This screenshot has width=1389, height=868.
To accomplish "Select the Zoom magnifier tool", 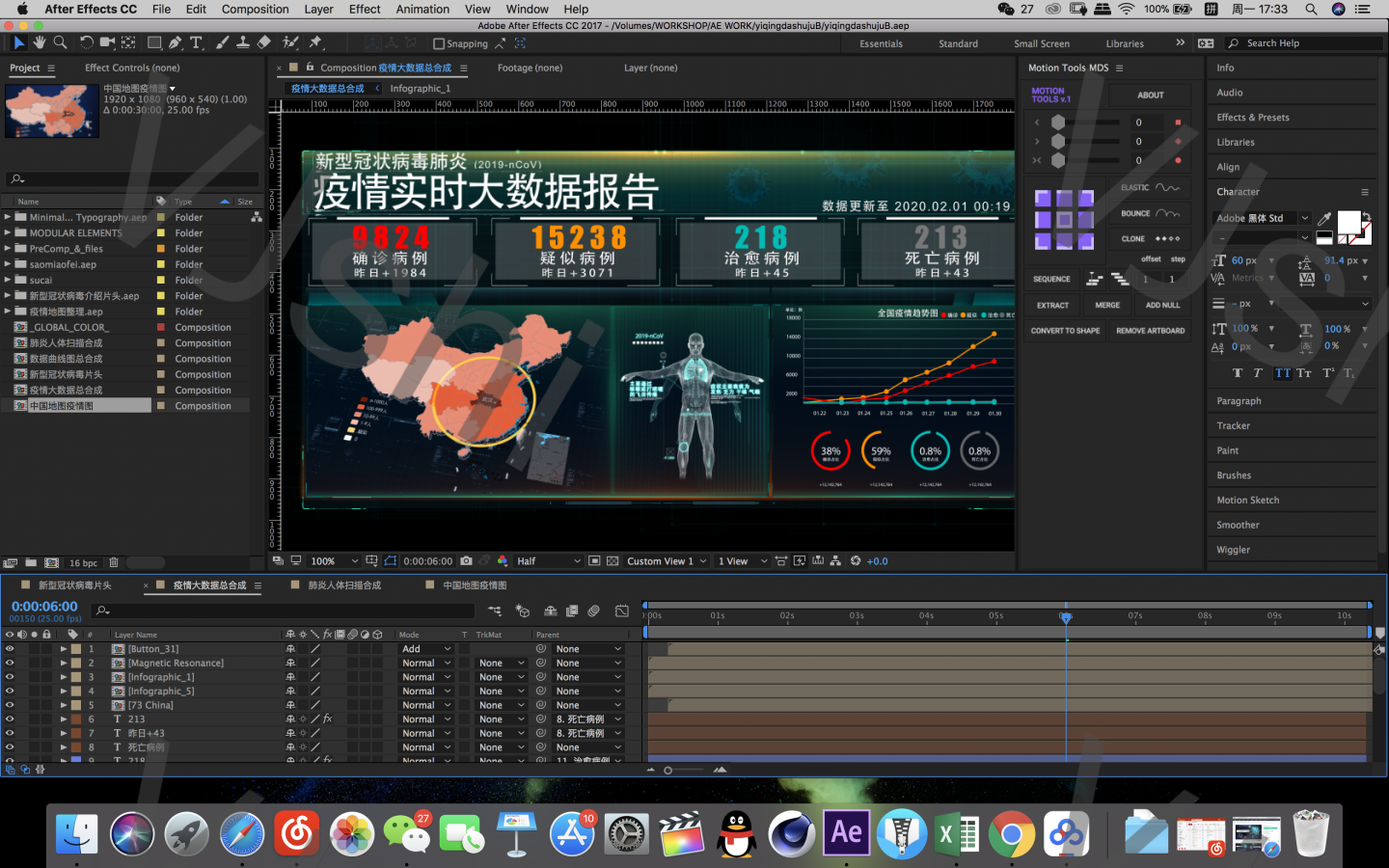I will [60, 43].
